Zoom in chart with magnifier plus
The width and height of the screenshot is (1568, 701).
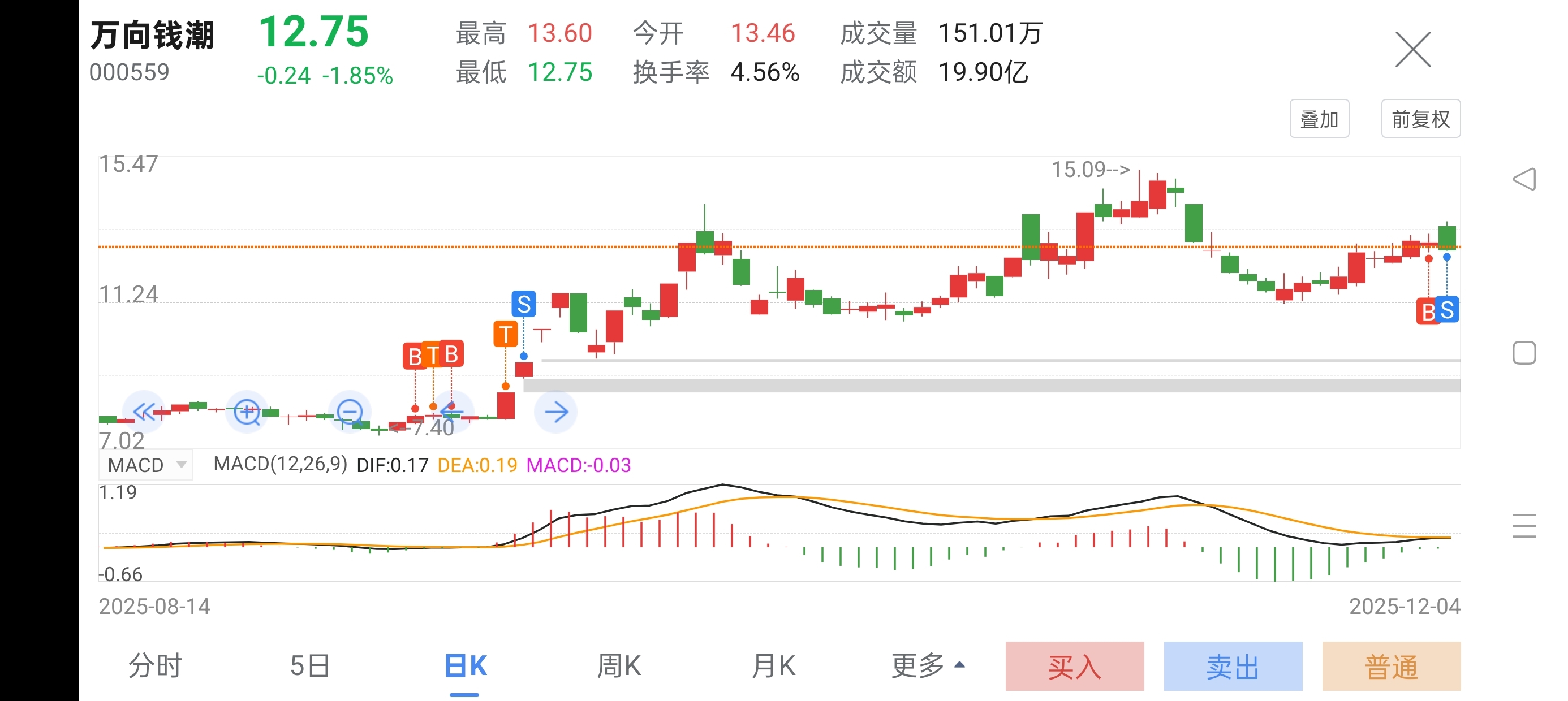click(x=247, y=412)
